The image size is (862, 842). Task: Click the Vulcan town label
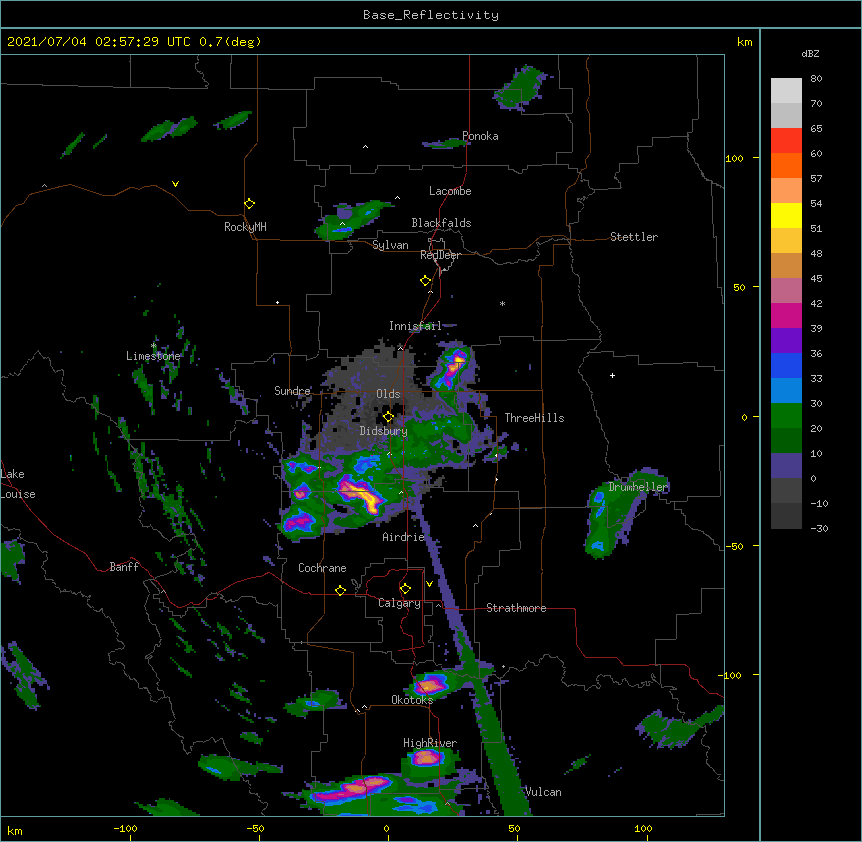(543, 792)
